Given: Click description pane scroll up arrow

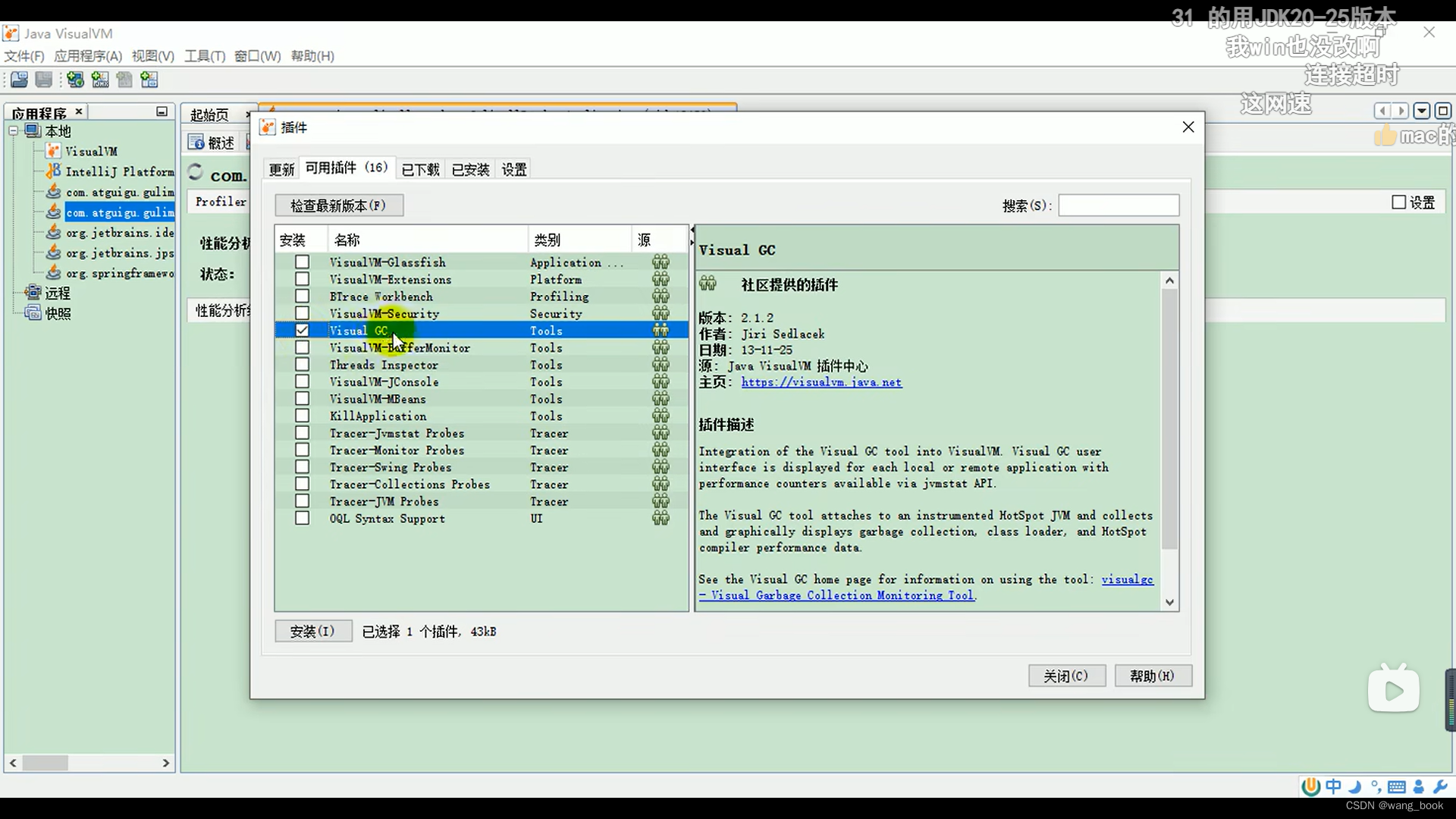Looking at the screenshot, I should click(1169, 281).
